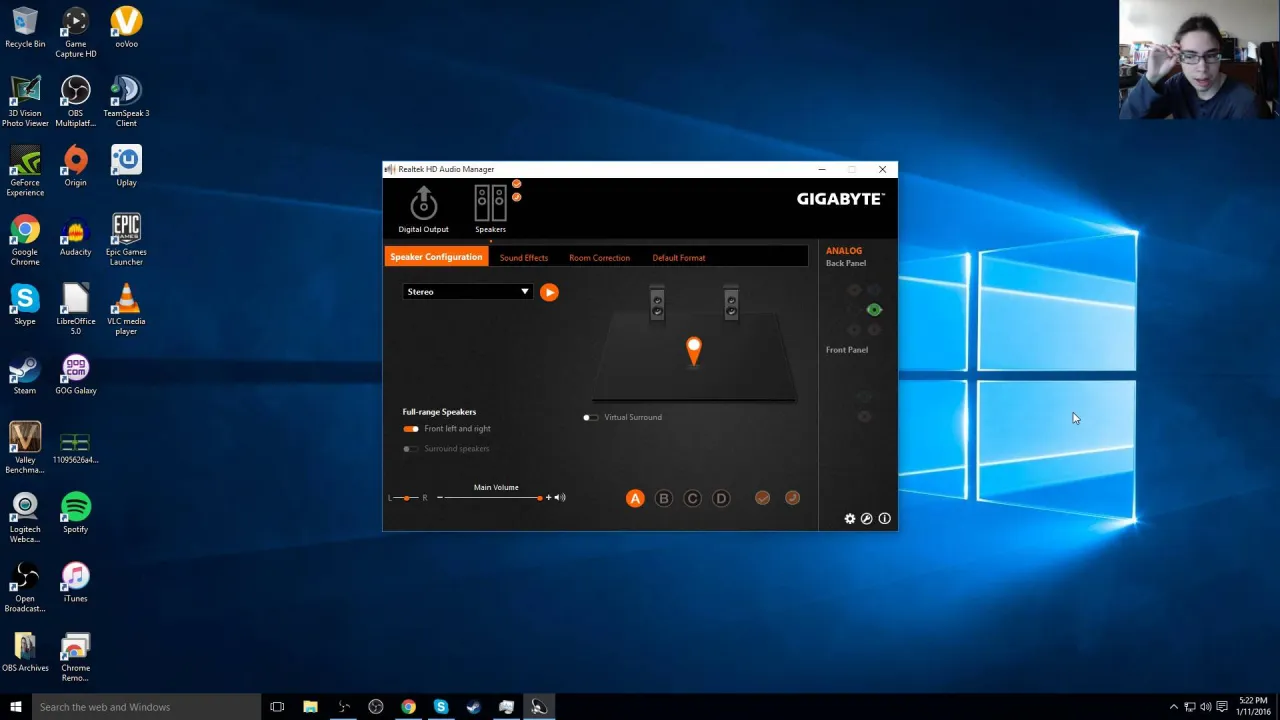
Task: Open the Realtek settings gear icon
Action: pos(849,518)
